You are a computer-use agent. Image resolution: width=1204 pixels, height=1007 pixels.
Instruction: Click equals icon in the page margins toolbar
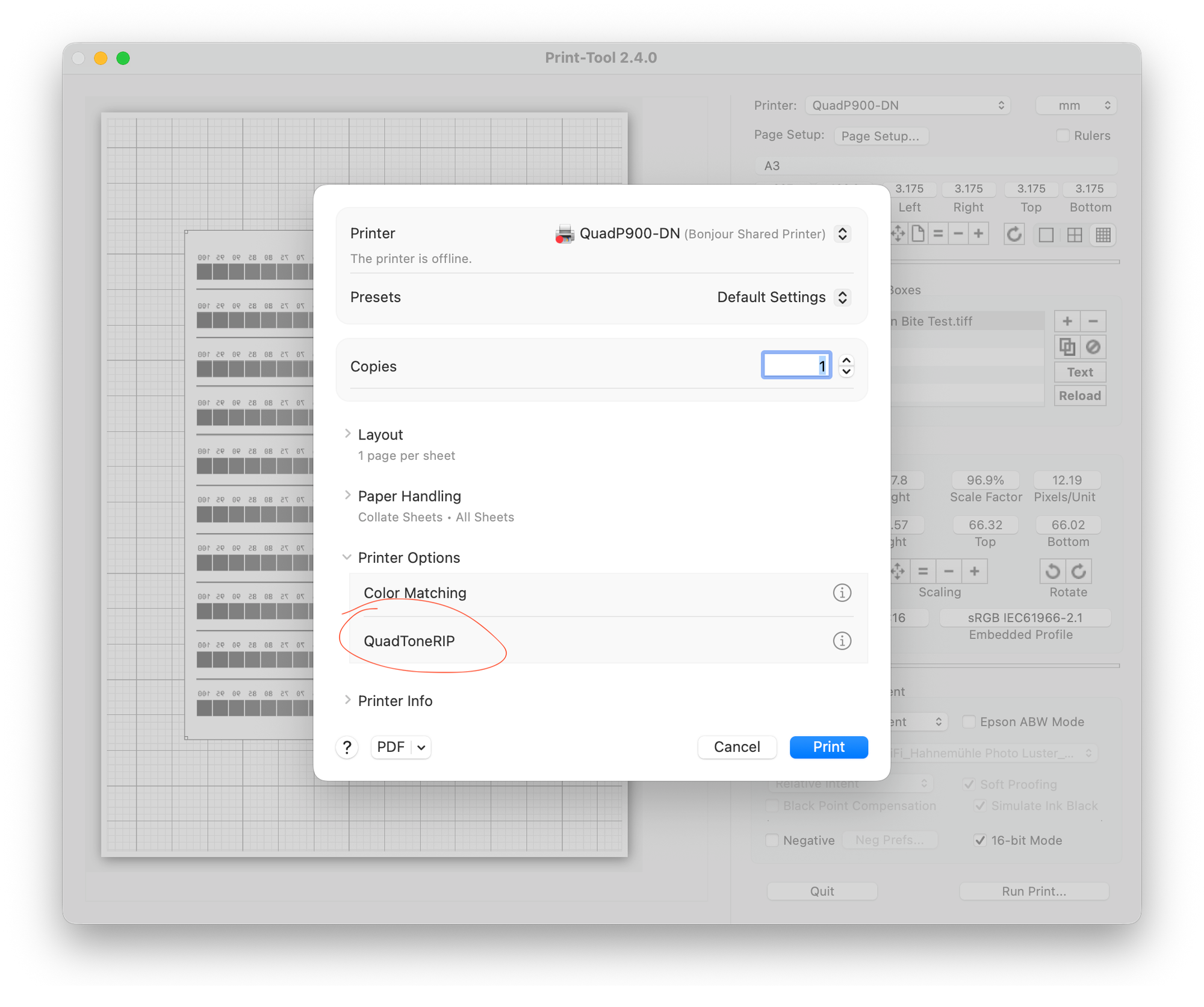[938, 234]
